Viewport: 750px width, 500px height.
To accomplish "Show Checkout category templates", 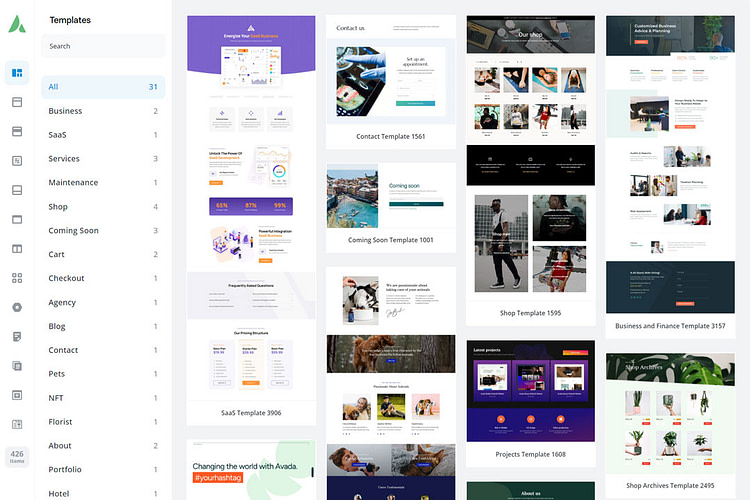I will (x=103, y=278).
